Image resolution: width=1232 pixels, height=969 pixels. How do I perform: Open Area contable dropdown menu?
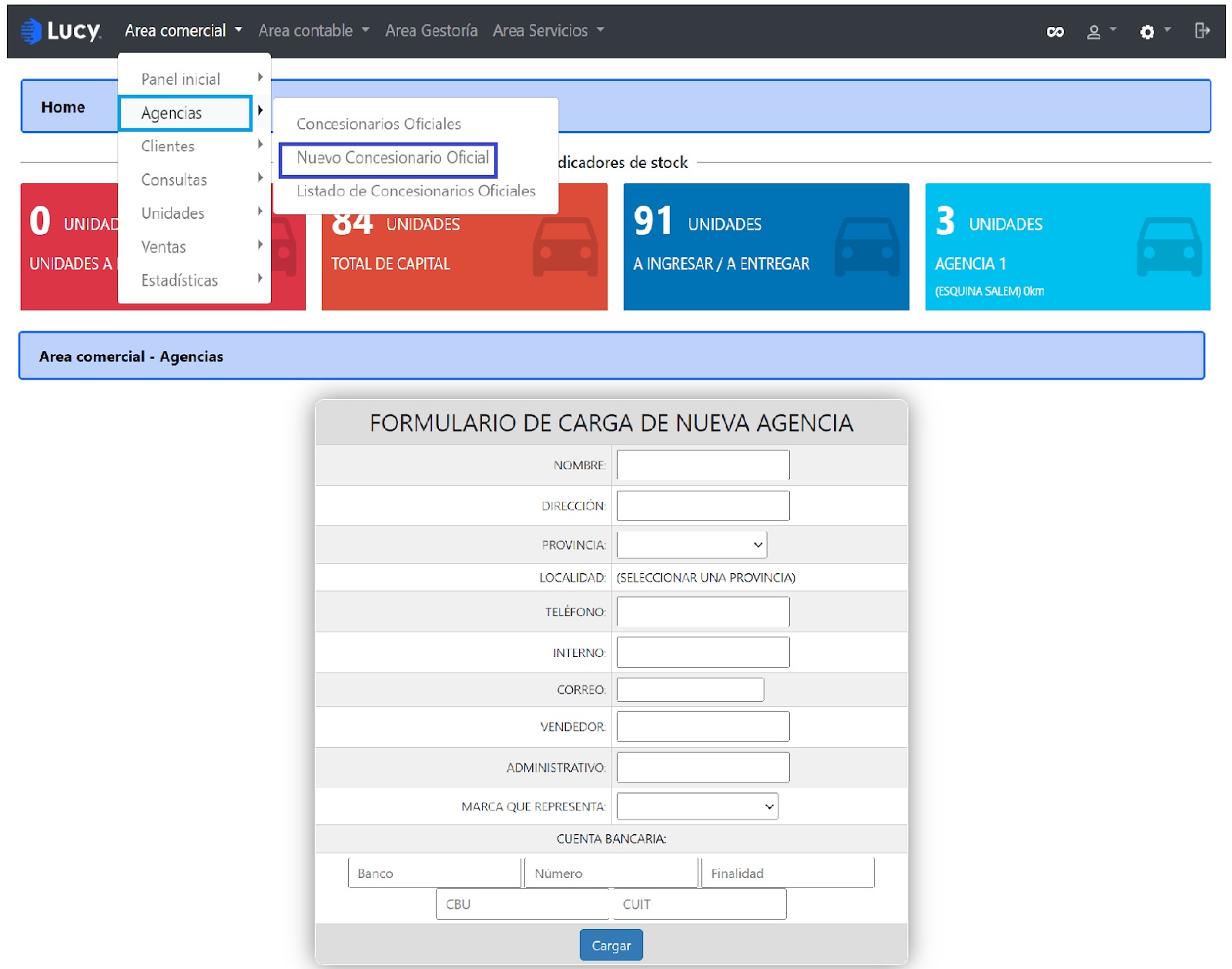313,31
